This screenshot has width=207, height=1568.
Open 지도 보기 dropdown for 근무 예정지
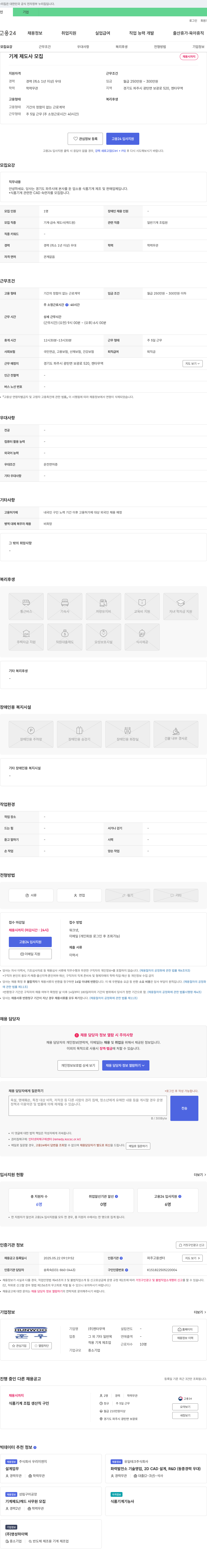(x=192, y=363)
